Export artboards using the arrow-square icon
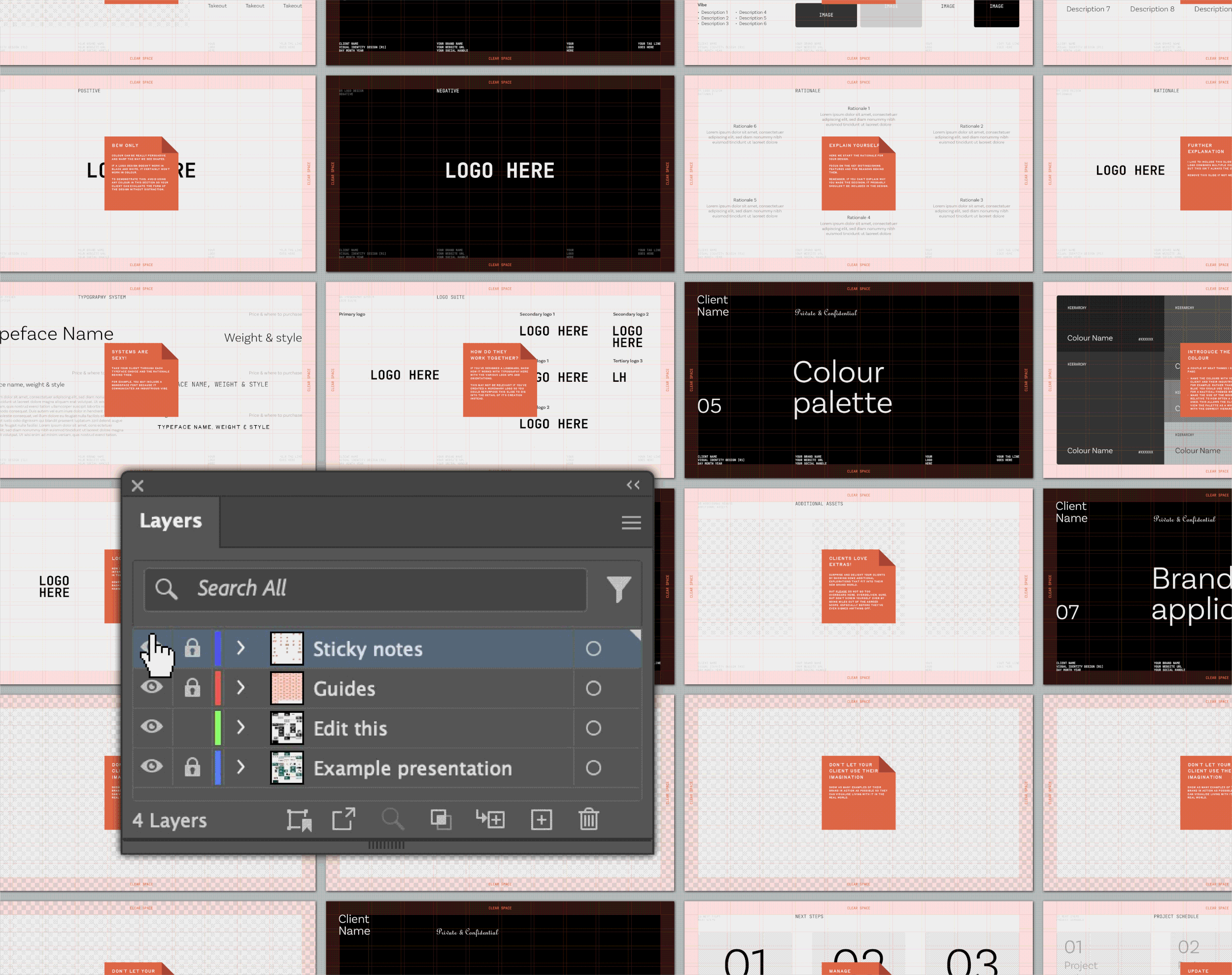Screen dimensions: 1232x975 pos(343,820)
